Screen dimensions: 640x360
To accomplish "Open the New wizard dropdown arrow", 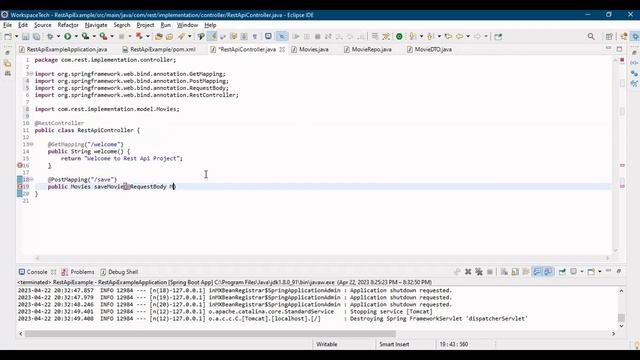I will (x=16, y=36).
